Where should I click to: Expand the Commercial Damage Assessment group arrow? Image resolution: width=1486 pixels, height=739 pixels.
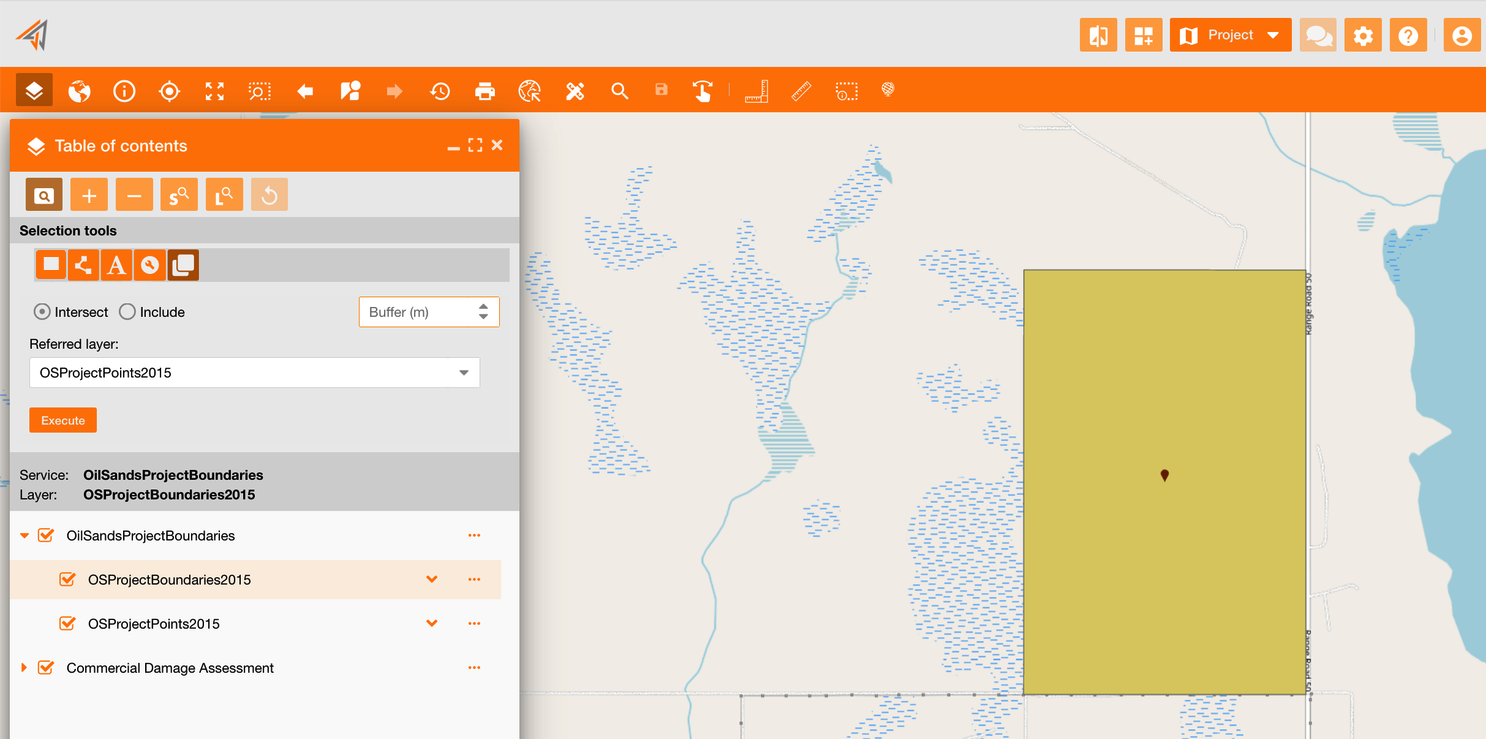pos(24,668)
